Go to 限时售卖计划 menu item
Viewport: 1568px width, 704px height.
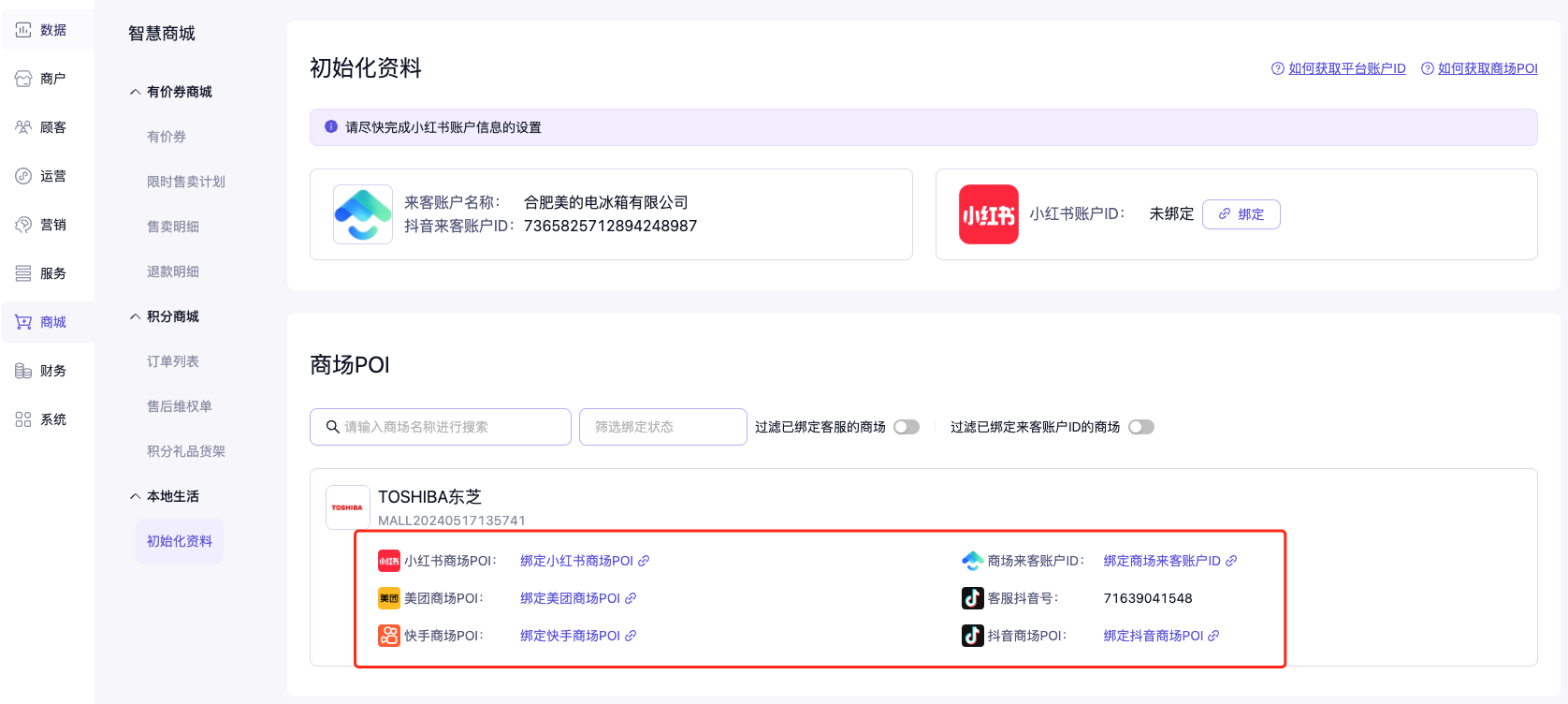click(185, 182)
